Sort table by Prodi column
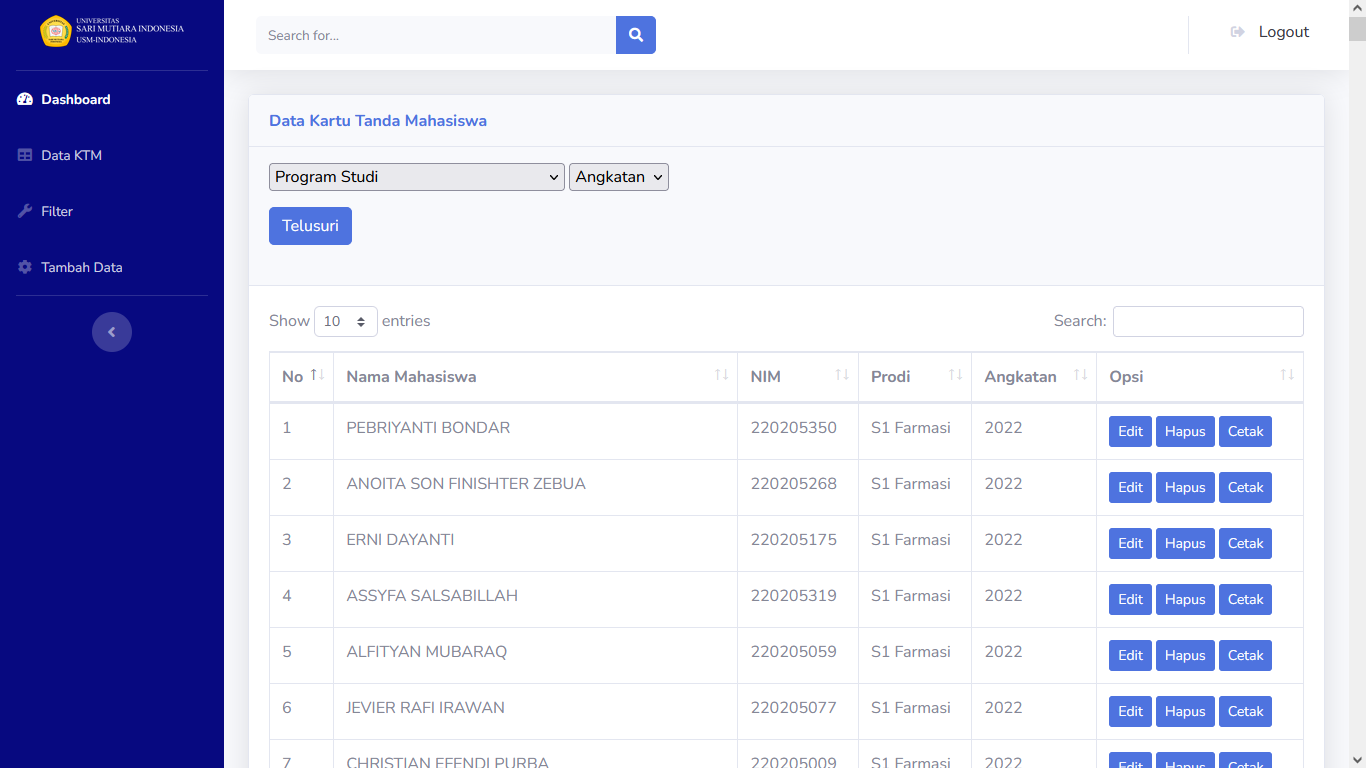 pos(914,377)
